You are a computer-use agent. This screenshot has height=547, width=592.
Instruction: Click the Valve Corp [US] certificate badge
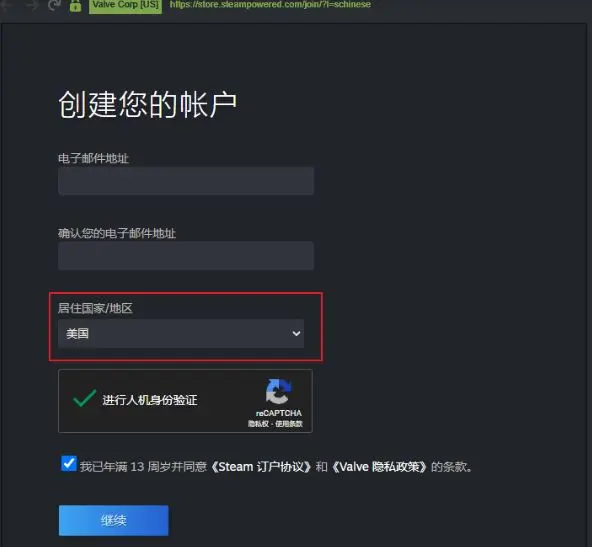[125, 5]
